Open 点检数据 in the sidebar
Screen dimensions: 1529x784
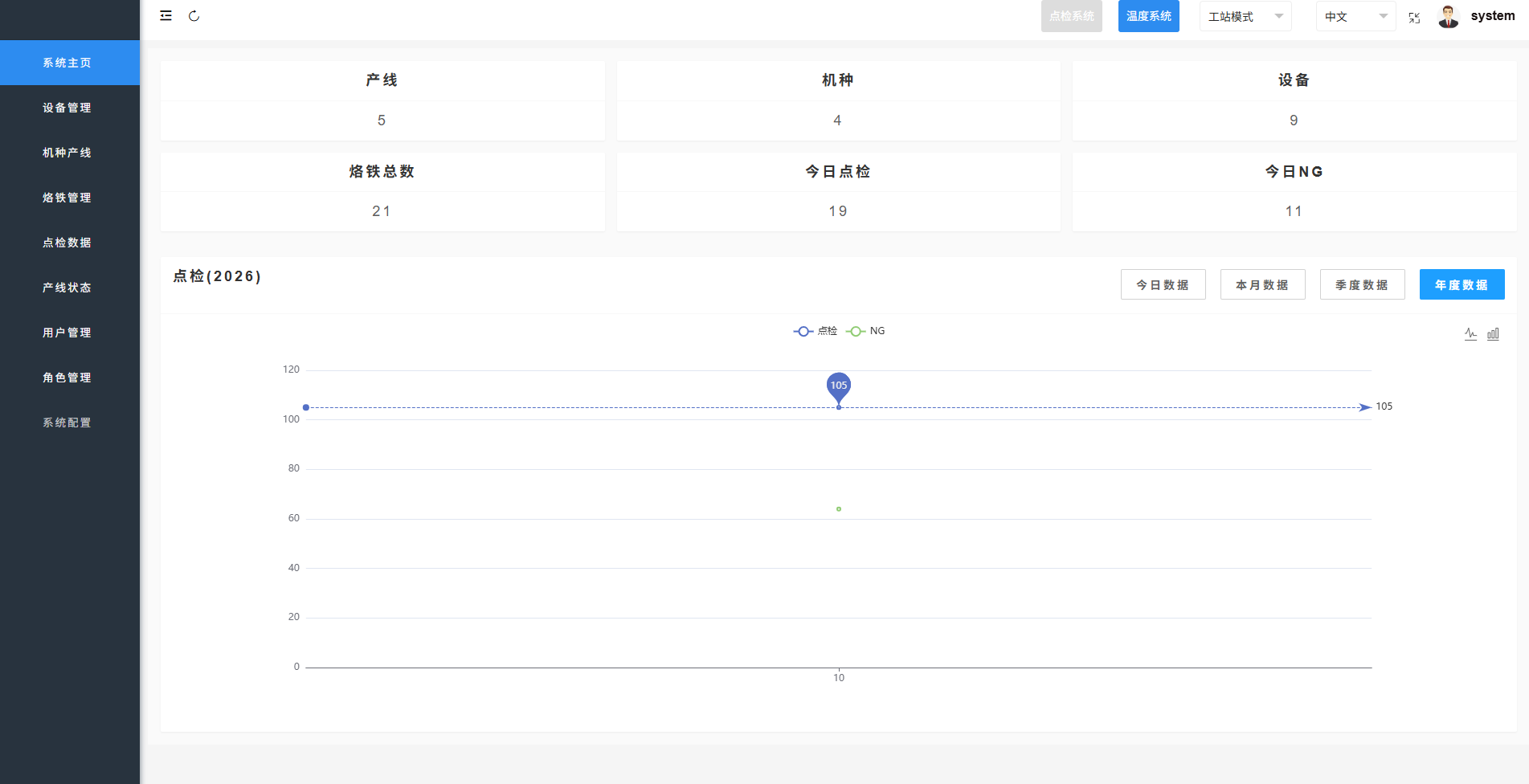(x=70, y=243)
